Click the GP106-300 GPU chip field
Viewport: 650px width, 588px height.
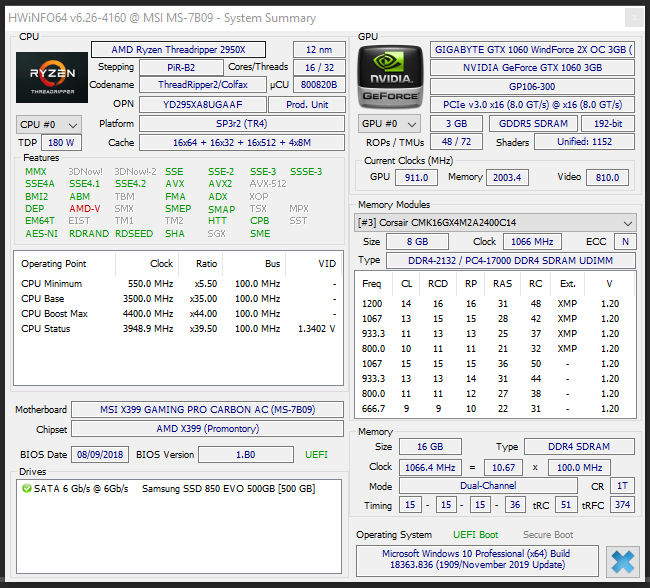532,87
